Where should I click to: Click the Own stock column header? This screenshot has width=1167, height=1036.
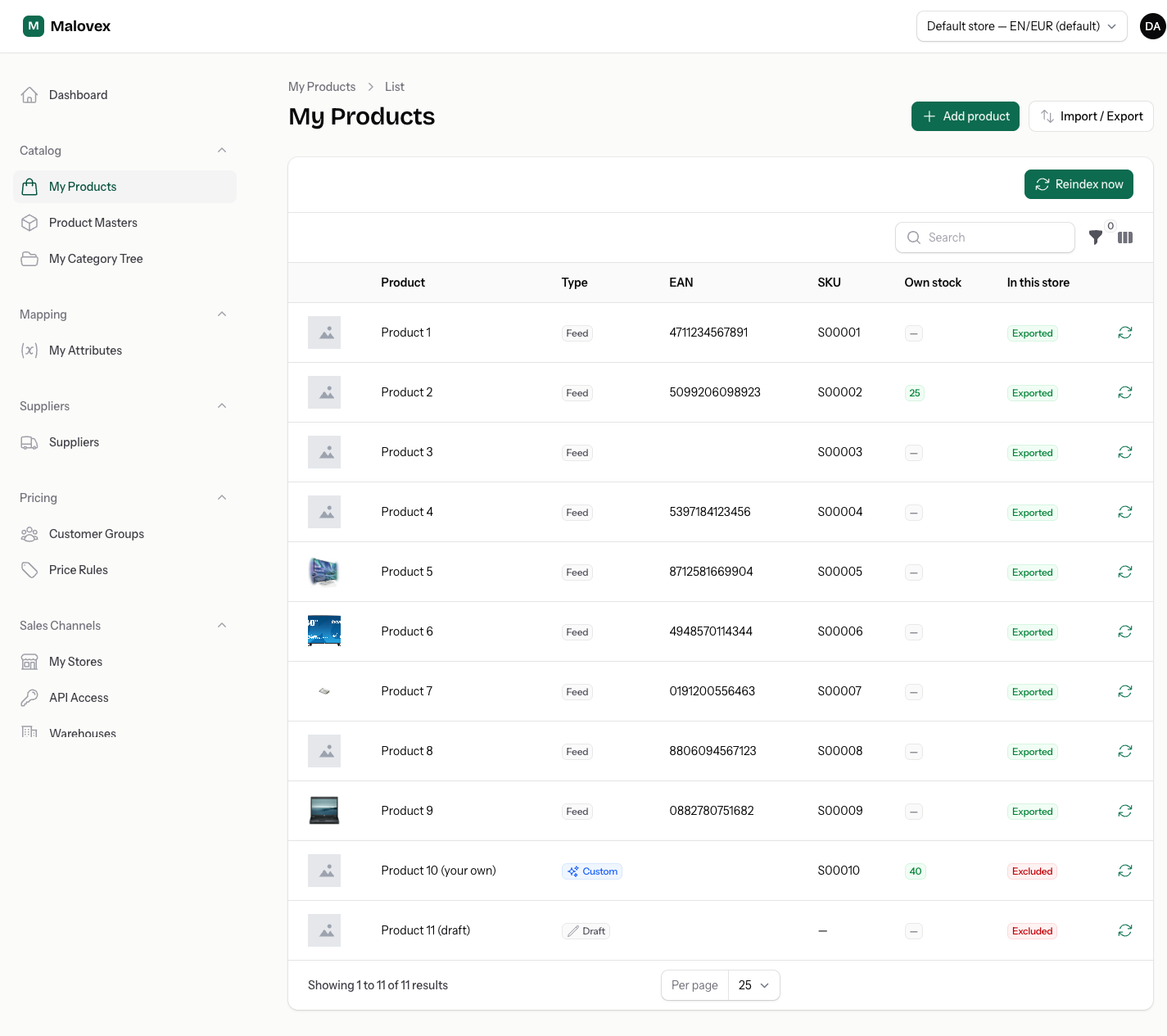[x=933, y=283]
